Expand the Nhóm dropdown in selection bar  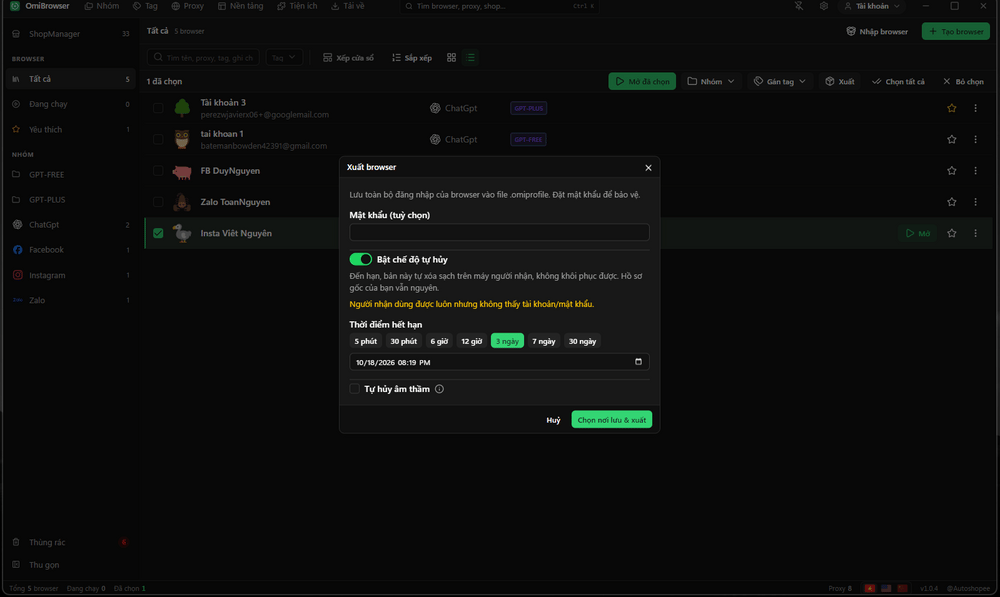[x=710, y=81]
